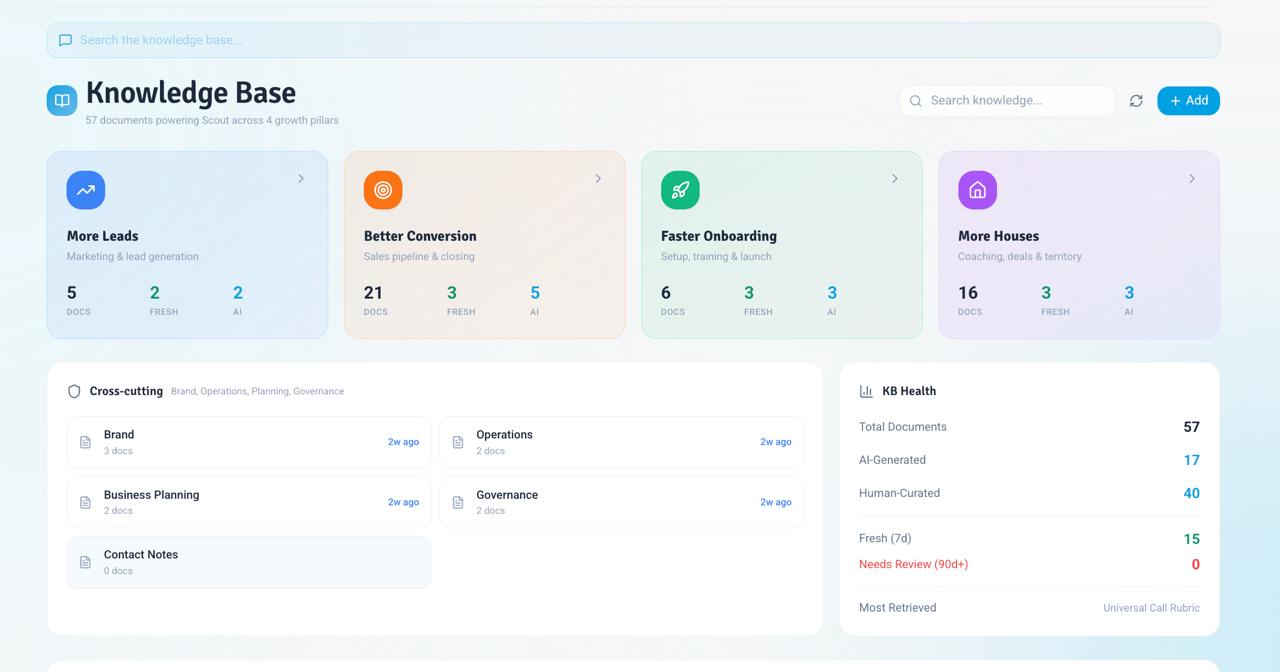Click the blue More Leads trend icon
1280x672 pixels.
click(x=86, y=190)
